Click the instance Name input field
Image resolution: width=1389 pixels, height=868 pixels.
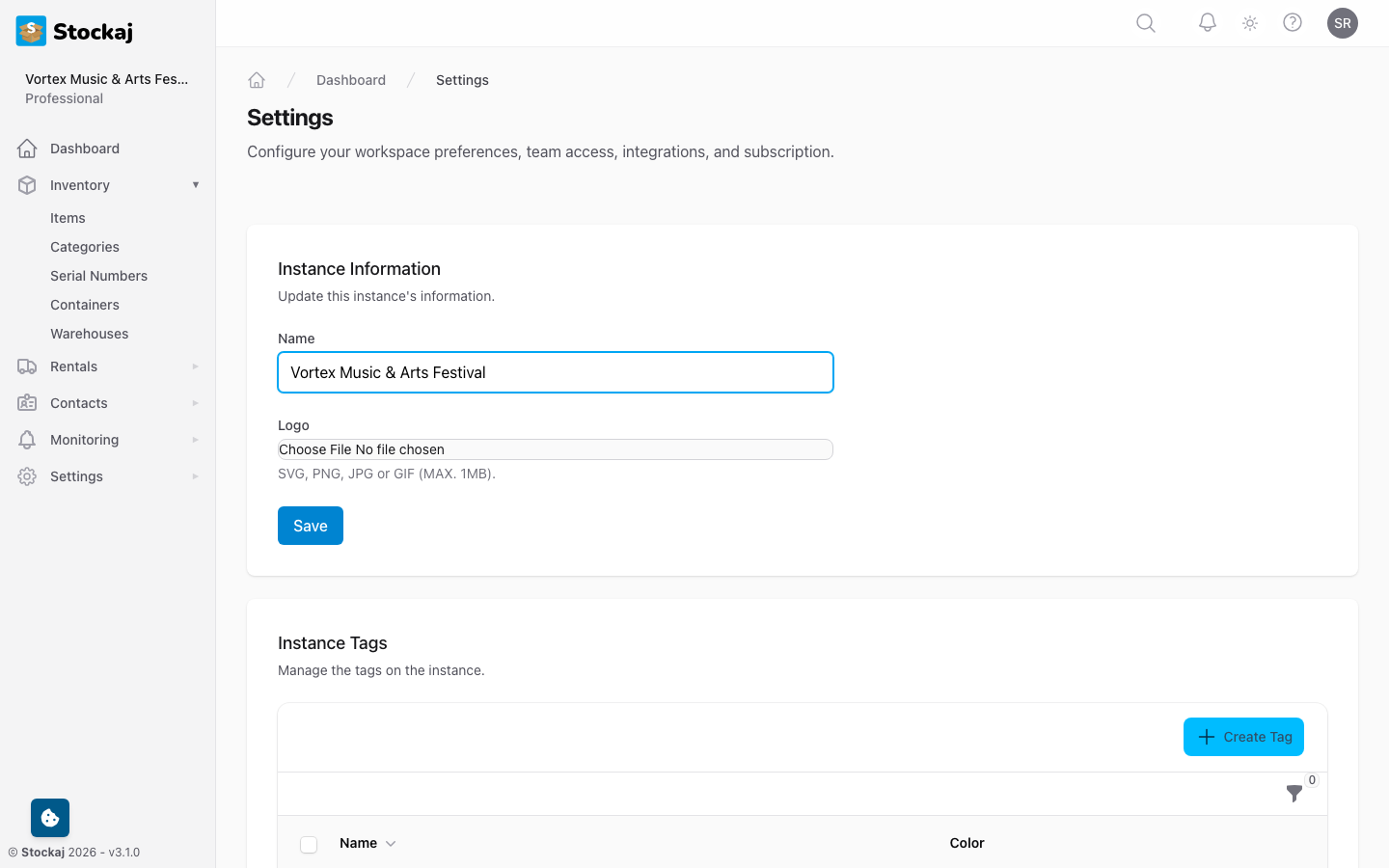click(556, 372)
